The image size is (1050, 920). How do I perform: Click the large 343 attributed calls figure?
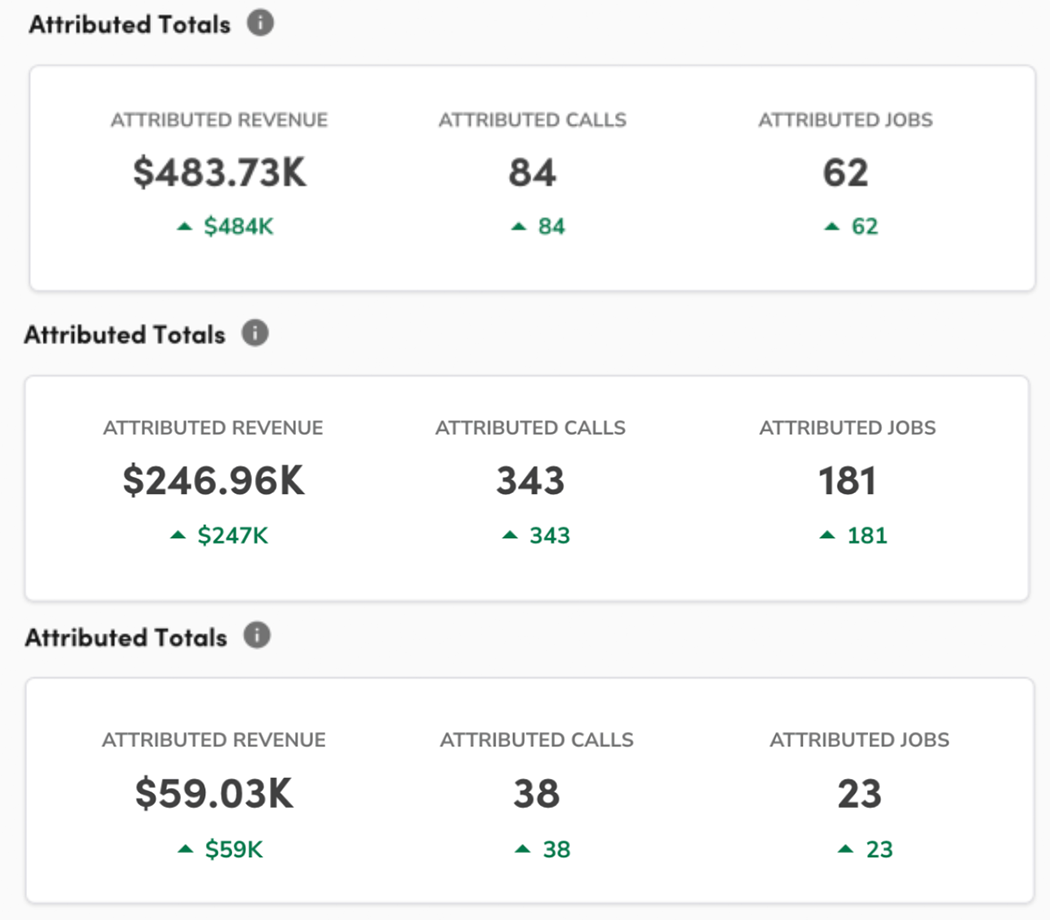[530, 481]
